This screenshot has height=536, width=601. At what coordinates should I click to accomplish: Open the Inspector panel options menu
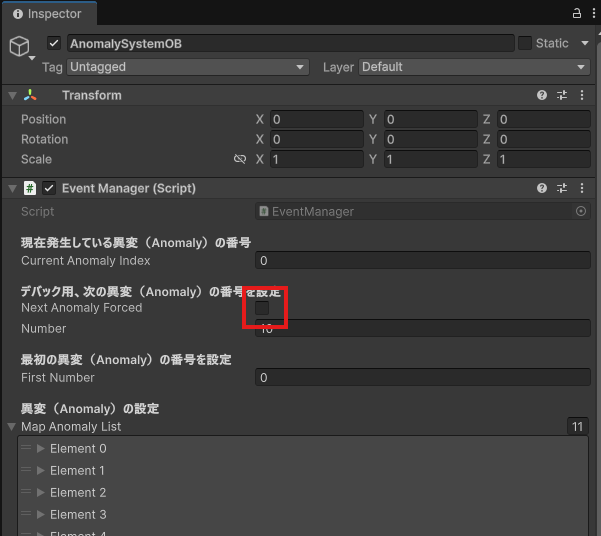[x=592, y=14]
